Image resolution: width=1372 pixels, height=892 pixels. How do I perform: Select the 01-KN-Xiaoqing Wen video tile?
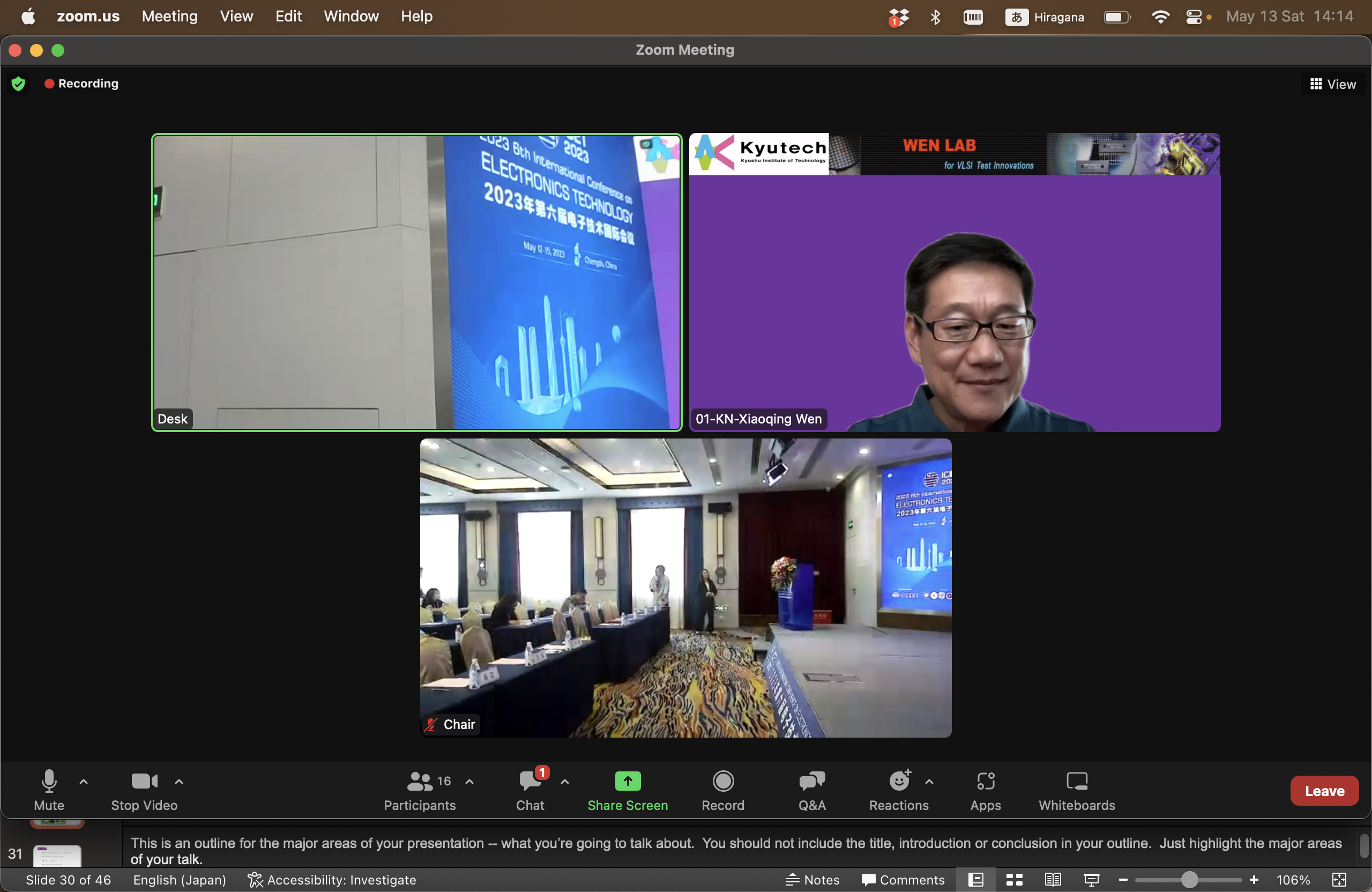pyautogui.click(x=954, y=283)
